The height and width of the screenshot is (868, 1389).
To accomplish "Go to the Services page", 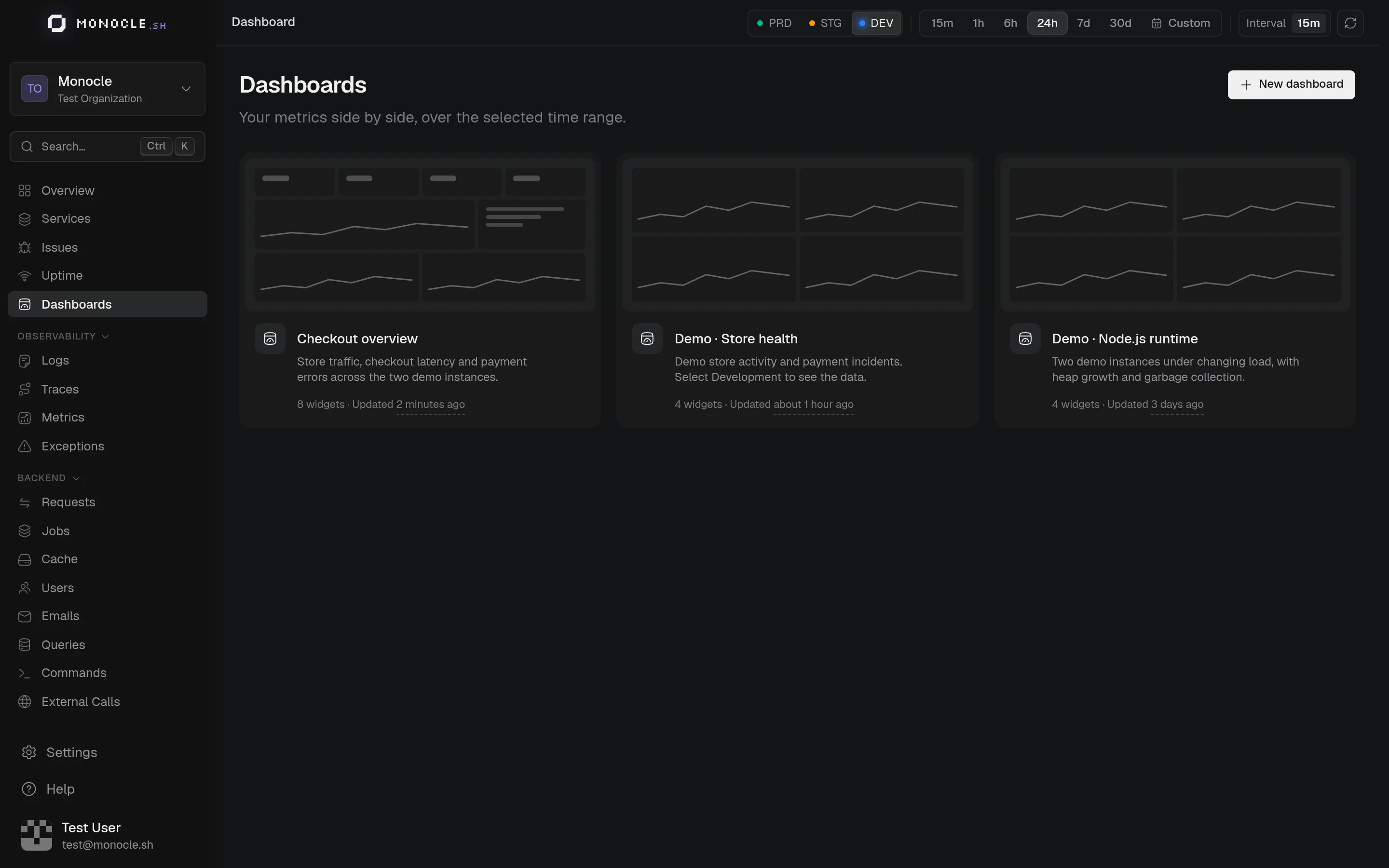I will click(x=108, y=219).
